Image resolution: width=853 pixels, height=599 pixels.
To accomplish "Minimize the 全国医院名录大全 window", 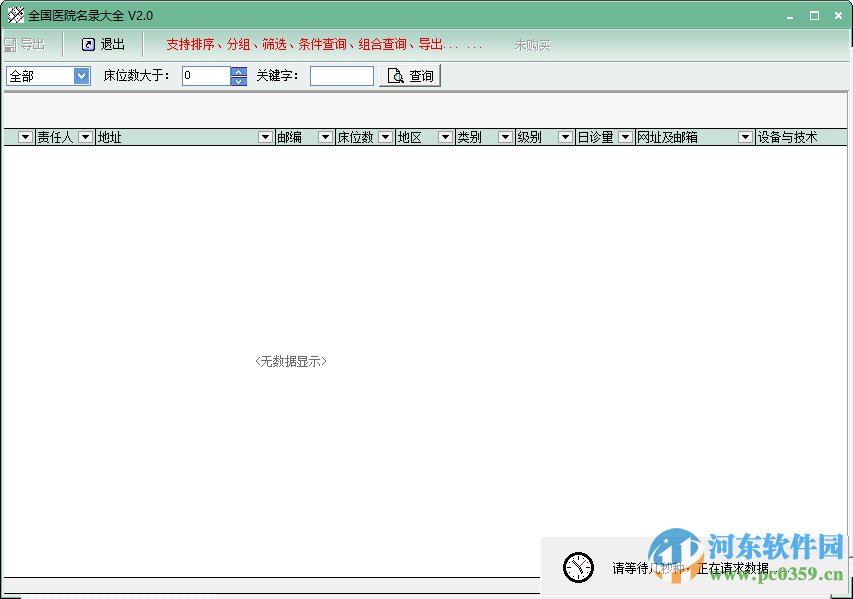I will [790, 16].
